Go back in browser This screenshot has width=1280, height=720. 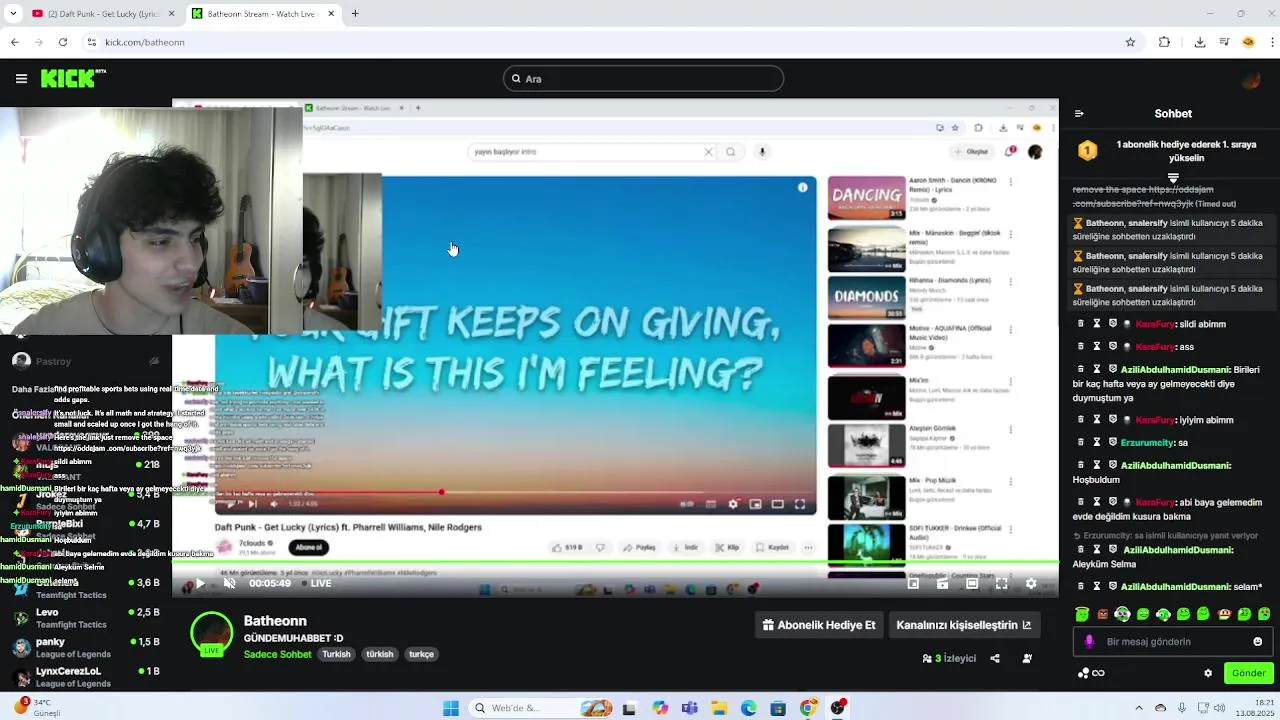click(x=15, y=42)
